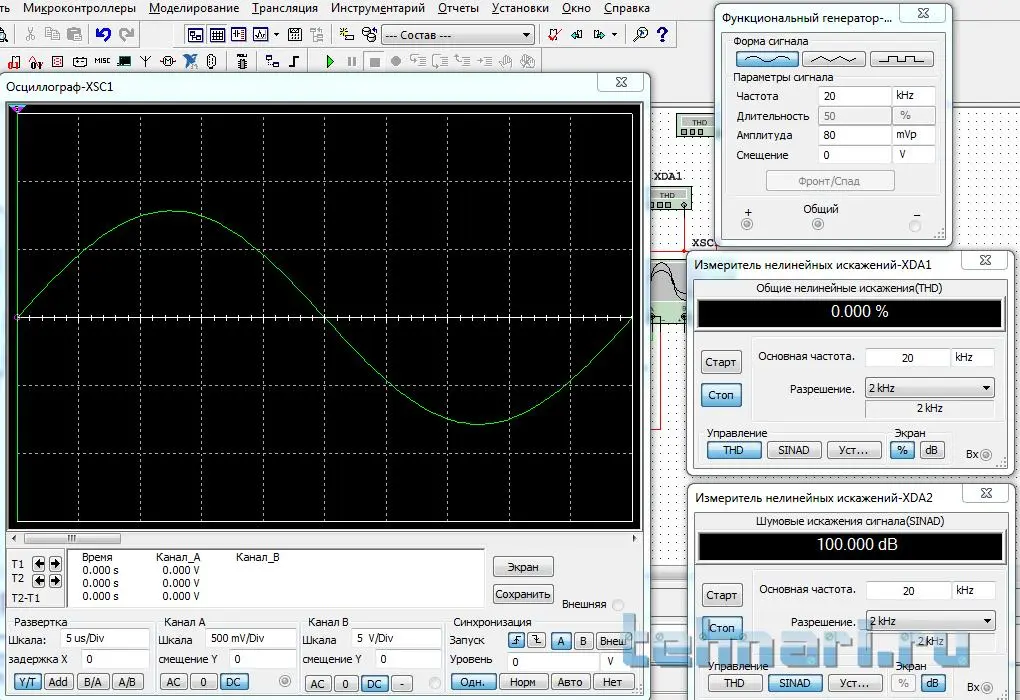Screen dimensions: 1020x700
Task: Choose rising edge trigger in Синхронизация
Action: tap(516, 641)
